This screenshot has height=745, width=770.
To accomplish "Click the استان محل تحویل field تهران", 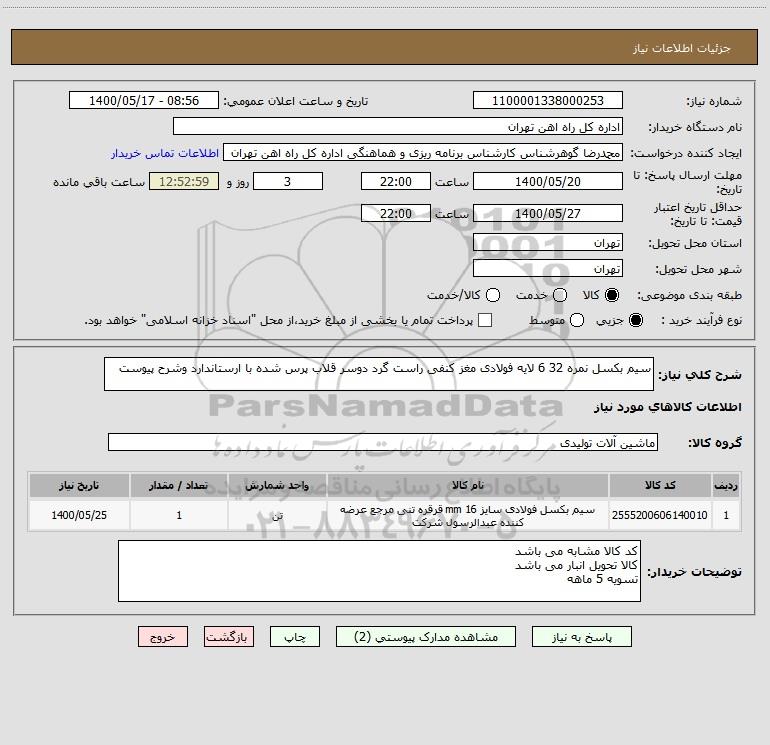I will [x=548, y=243].
